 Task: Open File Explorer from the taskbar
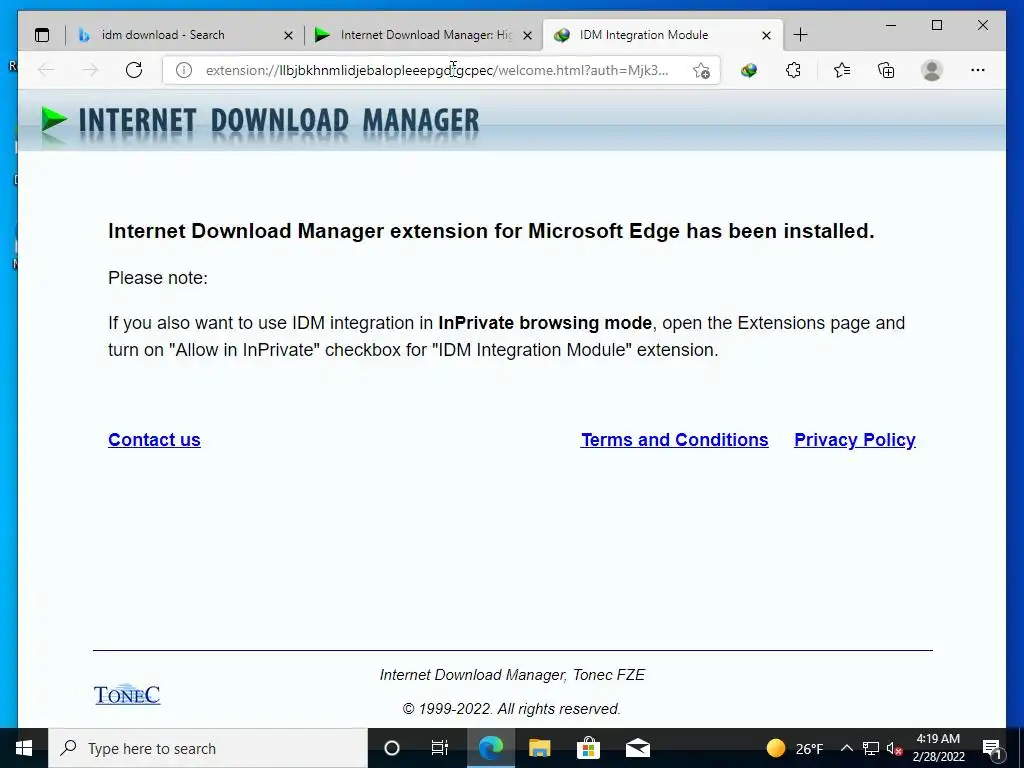coord(539,748)
